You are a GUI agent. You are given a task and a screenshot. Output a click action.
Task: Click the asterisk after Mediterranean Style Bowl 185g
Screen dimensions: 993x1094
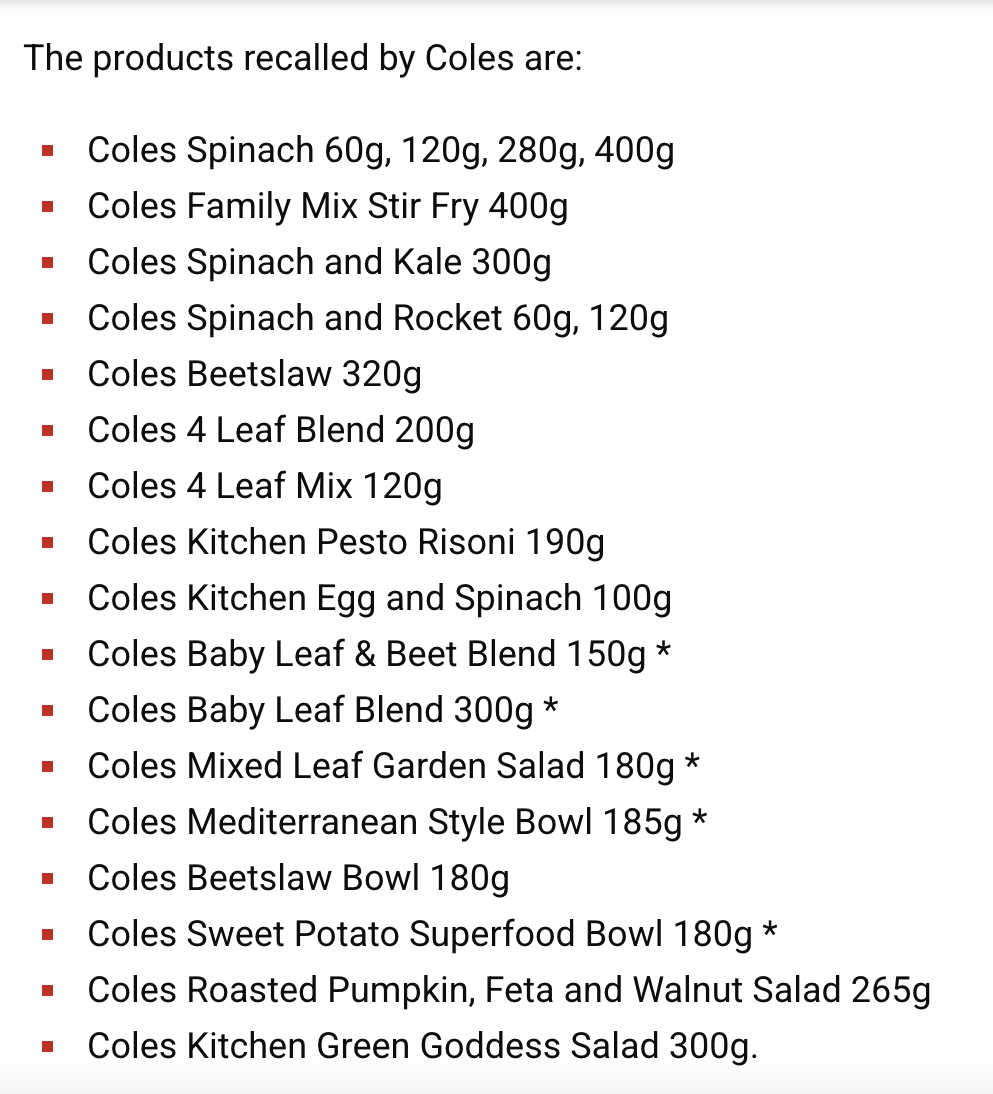tap(699, 818)
